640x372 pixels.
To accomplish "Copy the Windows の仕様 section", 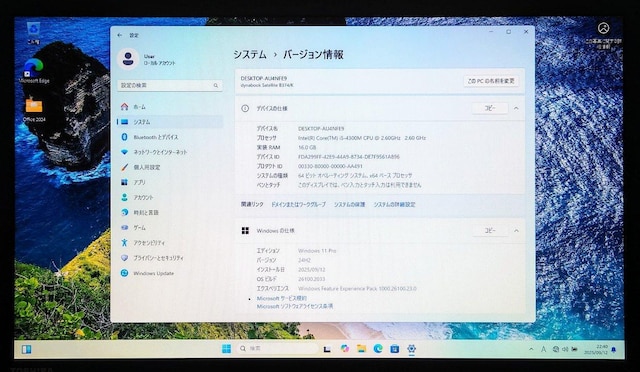I will [x=490, y=230].
